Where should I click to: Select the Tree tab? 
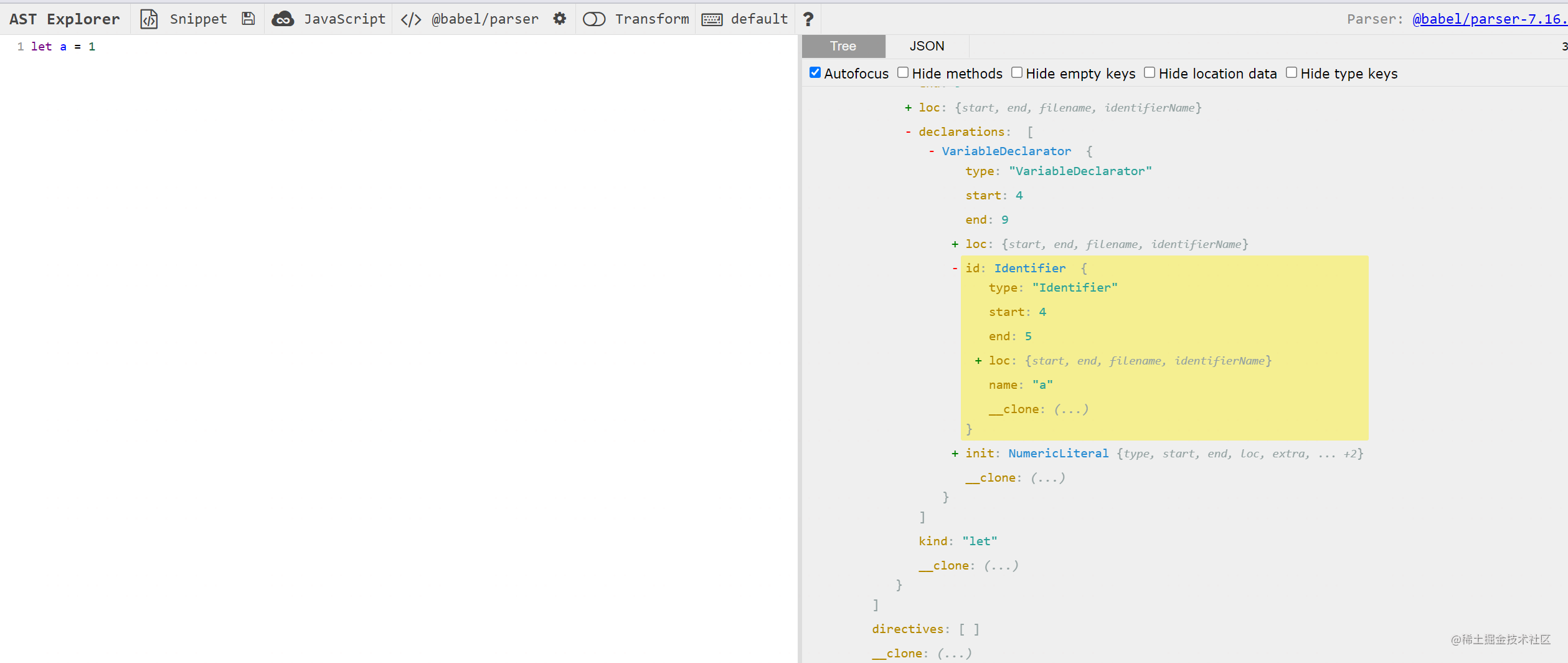point(843,46)
